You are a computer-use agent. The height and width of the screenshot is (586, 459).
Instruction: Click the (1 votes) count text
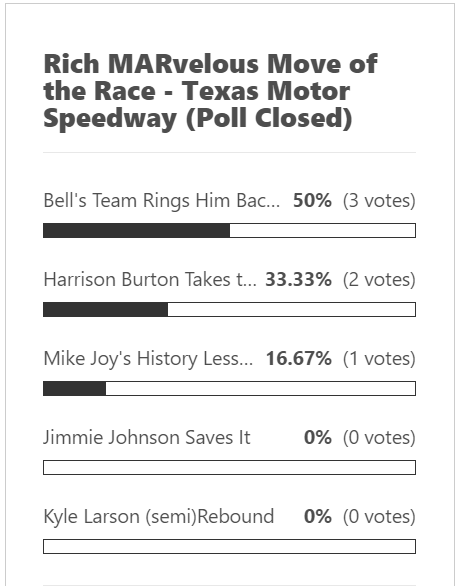pyautogui.click(x=379, y=359)
